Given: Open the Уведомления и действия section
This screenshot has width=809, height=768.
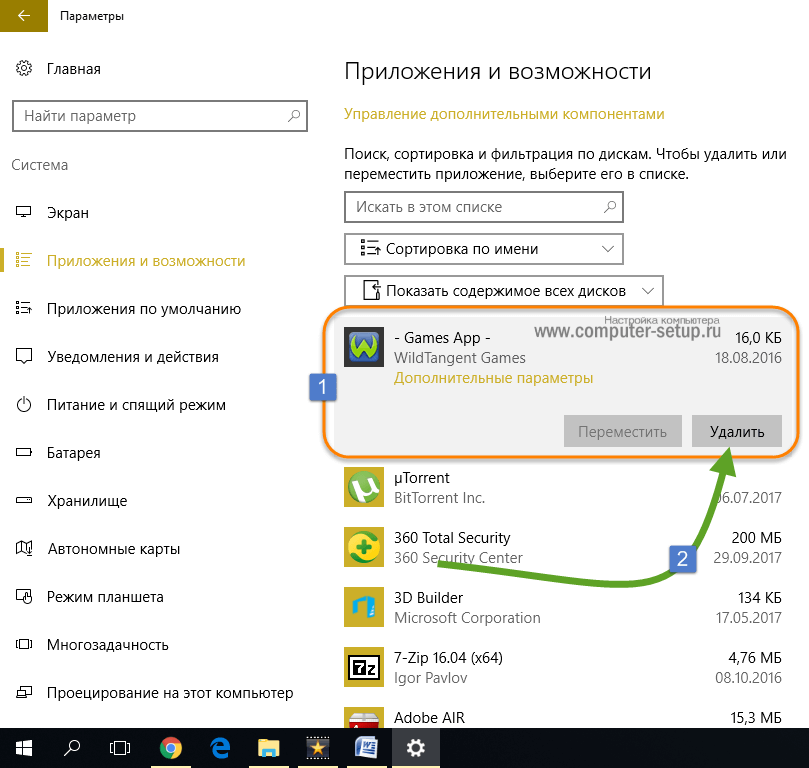Looking at the screenshot, I should tap(132, 357).
